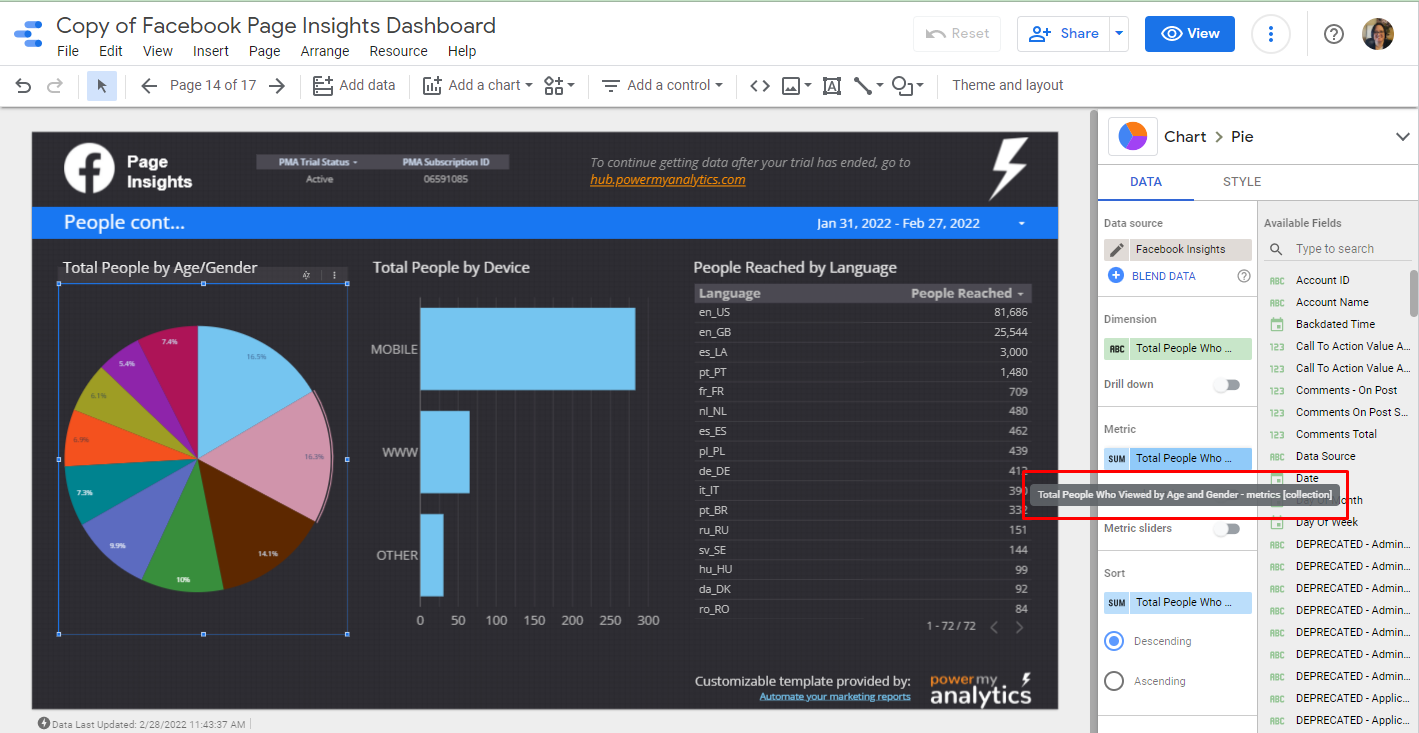Click the blue View button
Screen dimensions: 1419x733
coord(1189,34)
